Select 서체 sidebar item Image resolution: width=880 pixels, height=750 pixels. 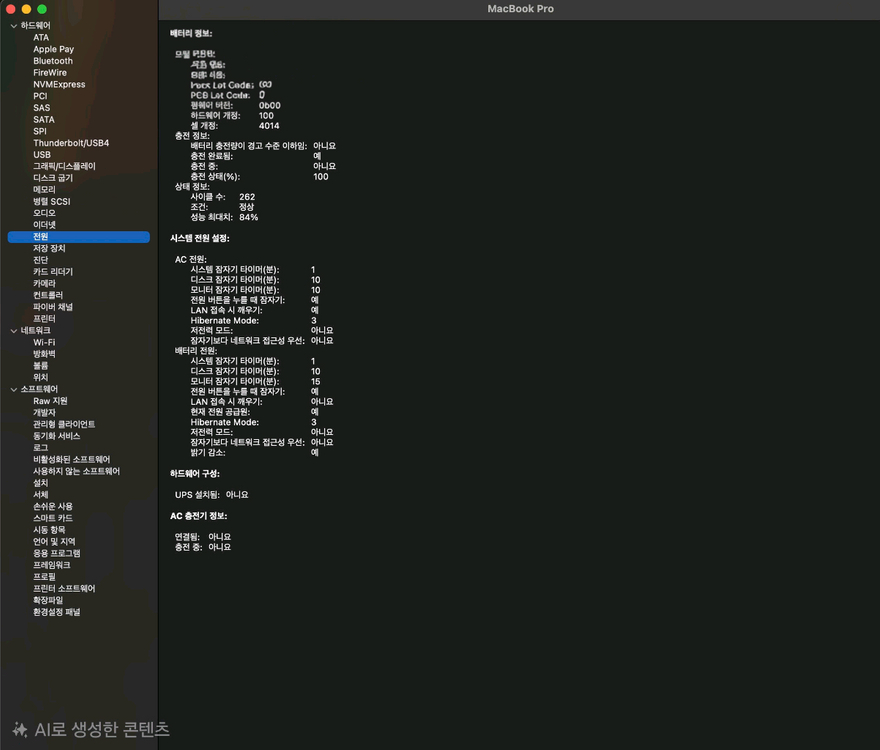click(x=40, y=495)
